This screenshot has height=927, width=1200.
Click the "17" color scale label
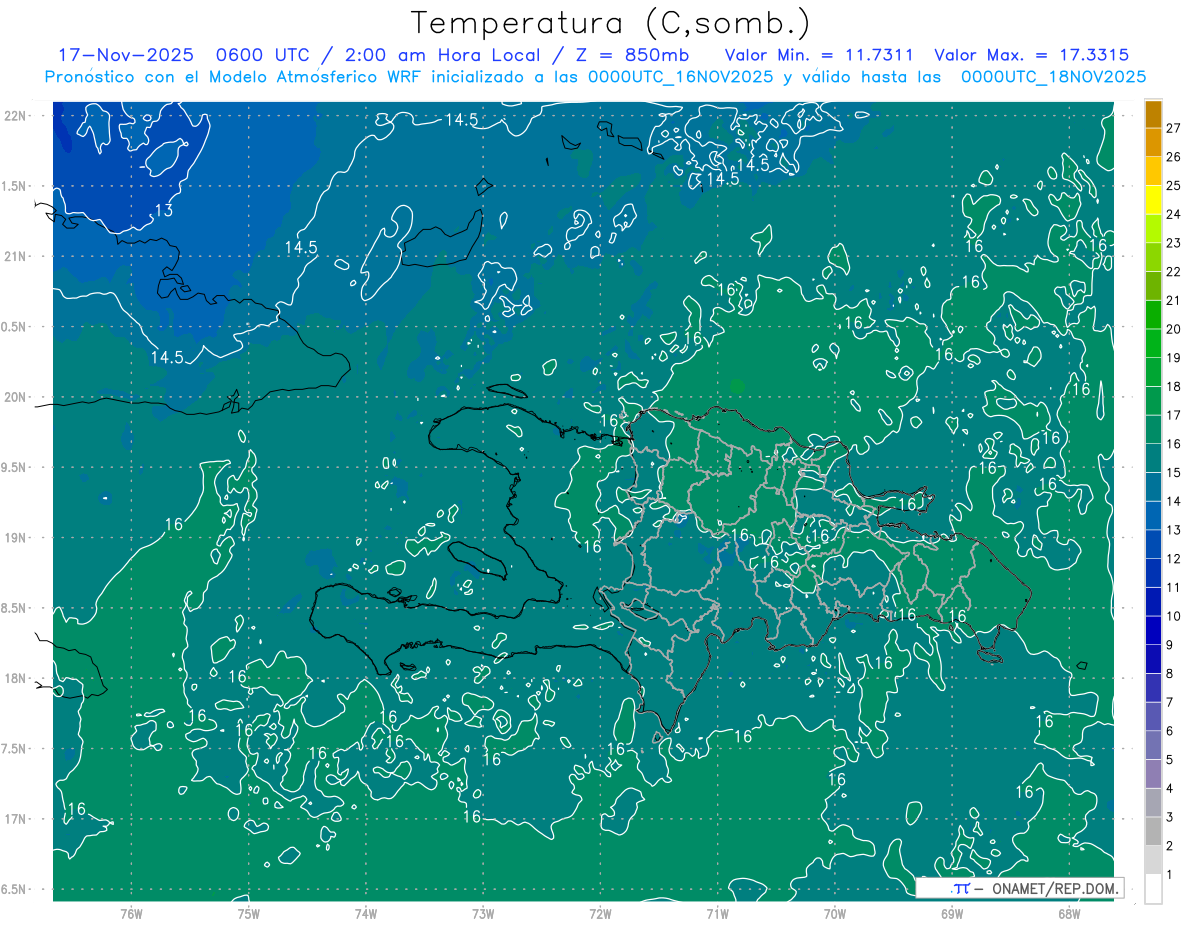coord(1174,415)
